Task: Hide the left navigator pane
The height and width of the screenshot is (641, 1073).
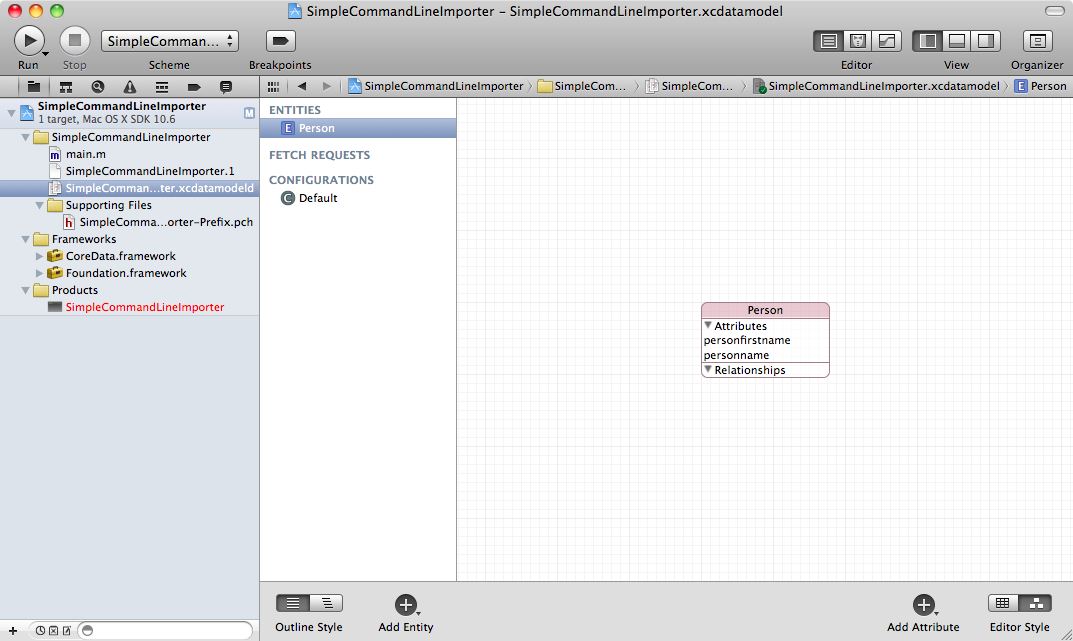Action: 928,41
